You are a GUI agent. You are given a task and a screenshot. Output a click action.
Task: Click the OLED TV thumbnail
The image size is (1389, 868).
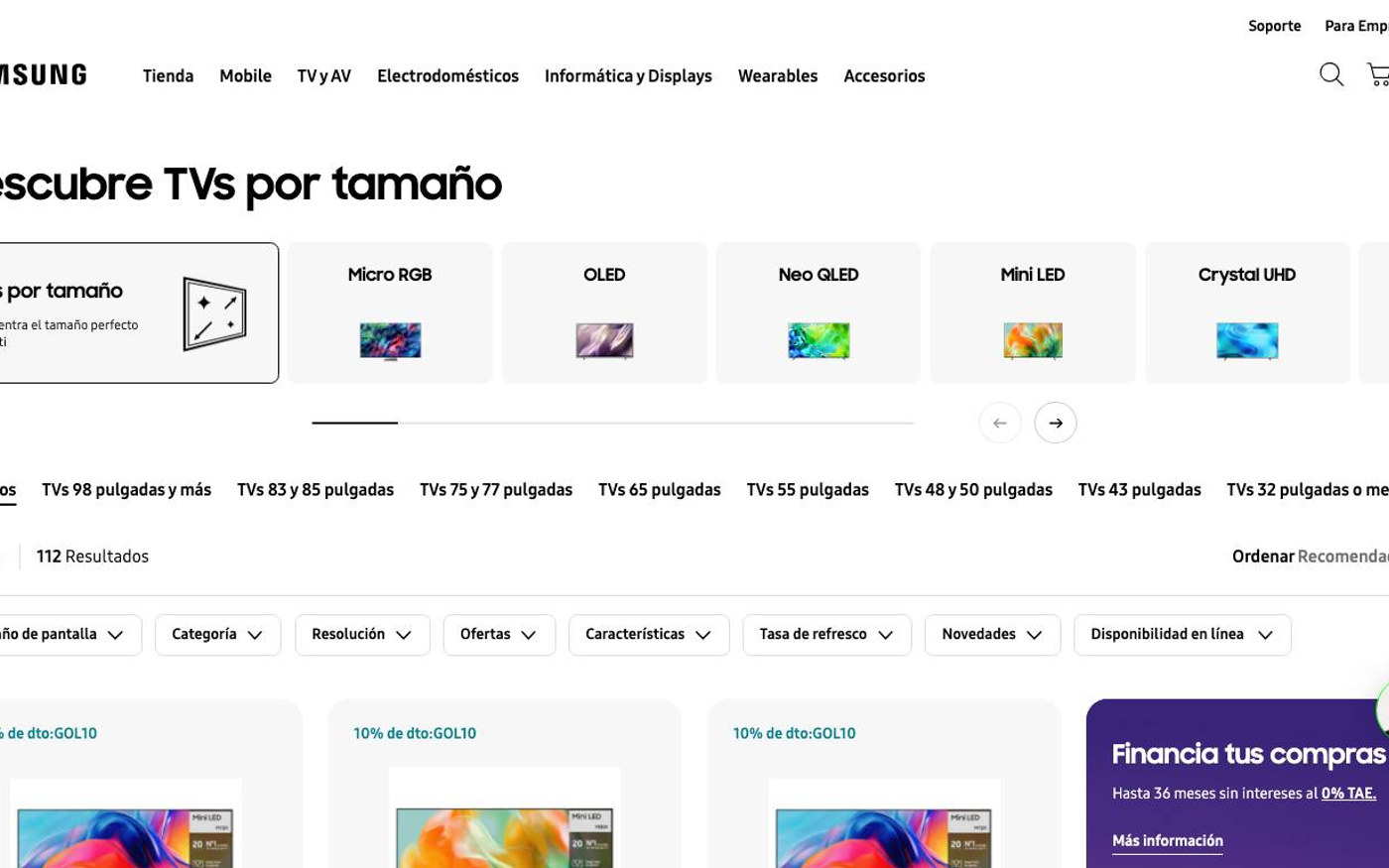pyautogui.click(x=604, y=340)
